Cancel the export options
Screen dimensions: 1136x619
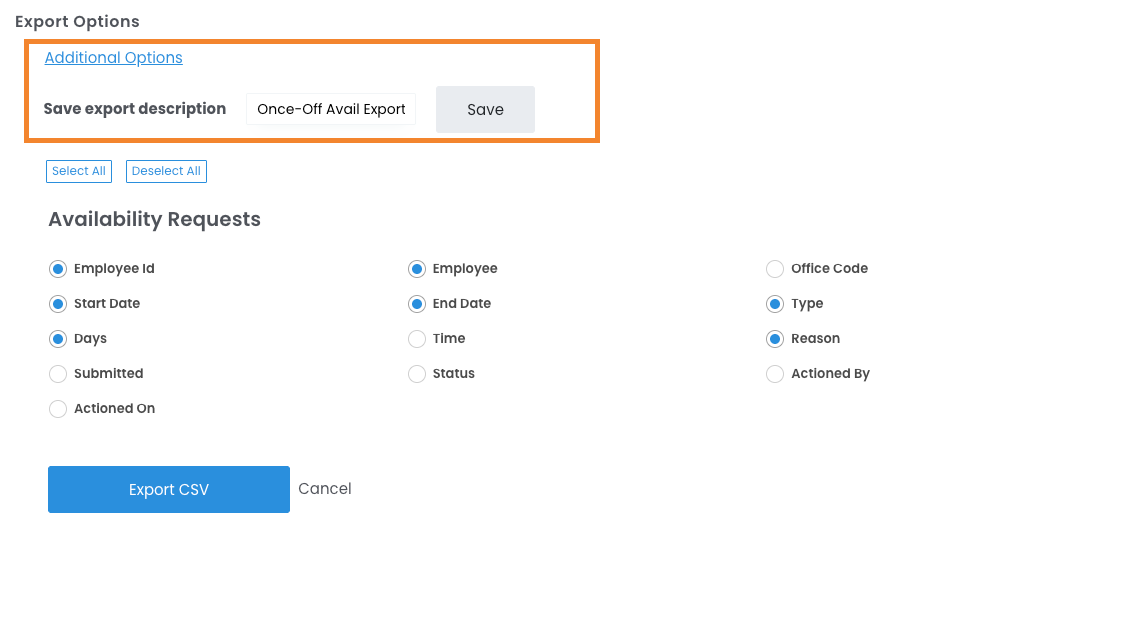point(325,489)
